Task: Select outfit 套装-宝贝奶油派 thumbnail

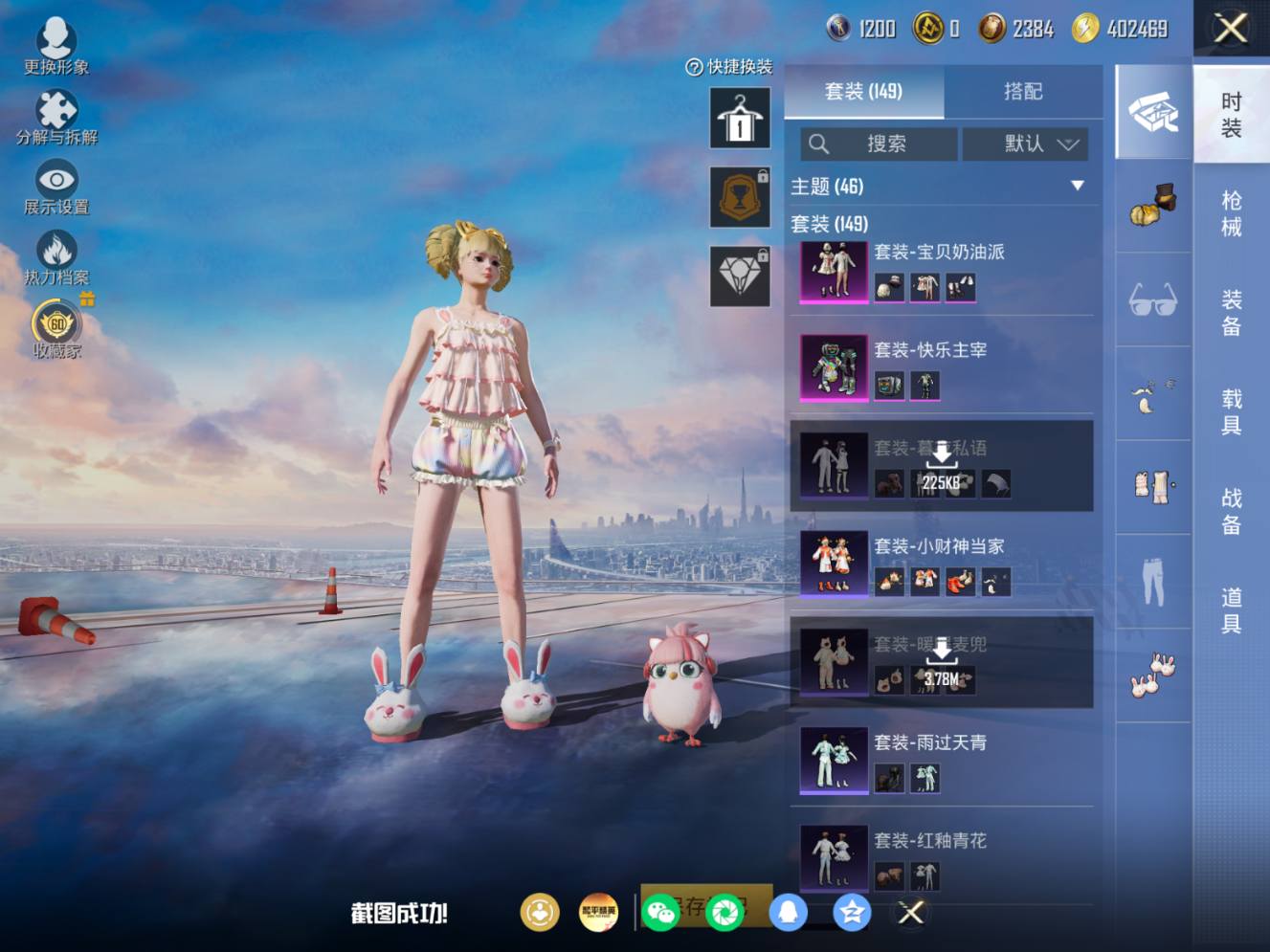Action: (x=834, y=272)
